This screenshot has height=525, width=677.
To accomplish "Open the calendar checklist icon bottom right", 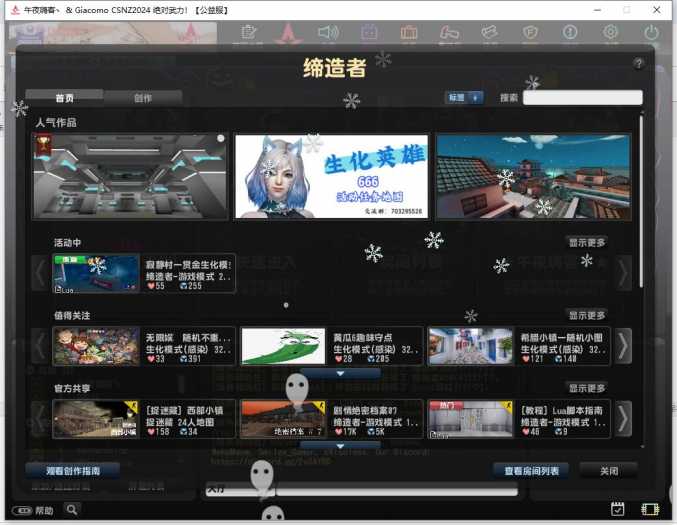I will [618, 509].
